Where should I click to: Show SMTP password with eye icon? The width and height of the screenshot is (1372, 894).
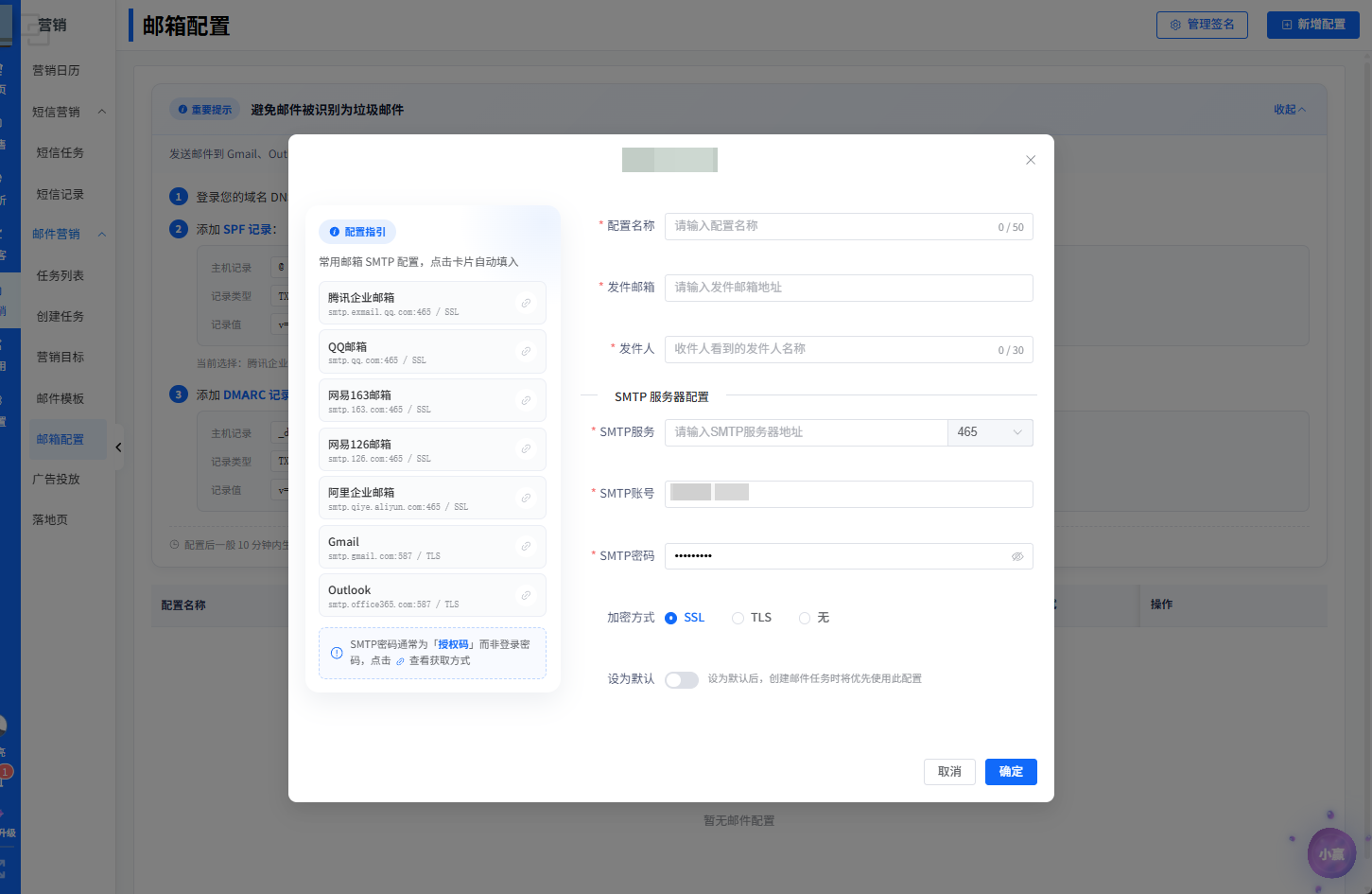coord(1017,556)
